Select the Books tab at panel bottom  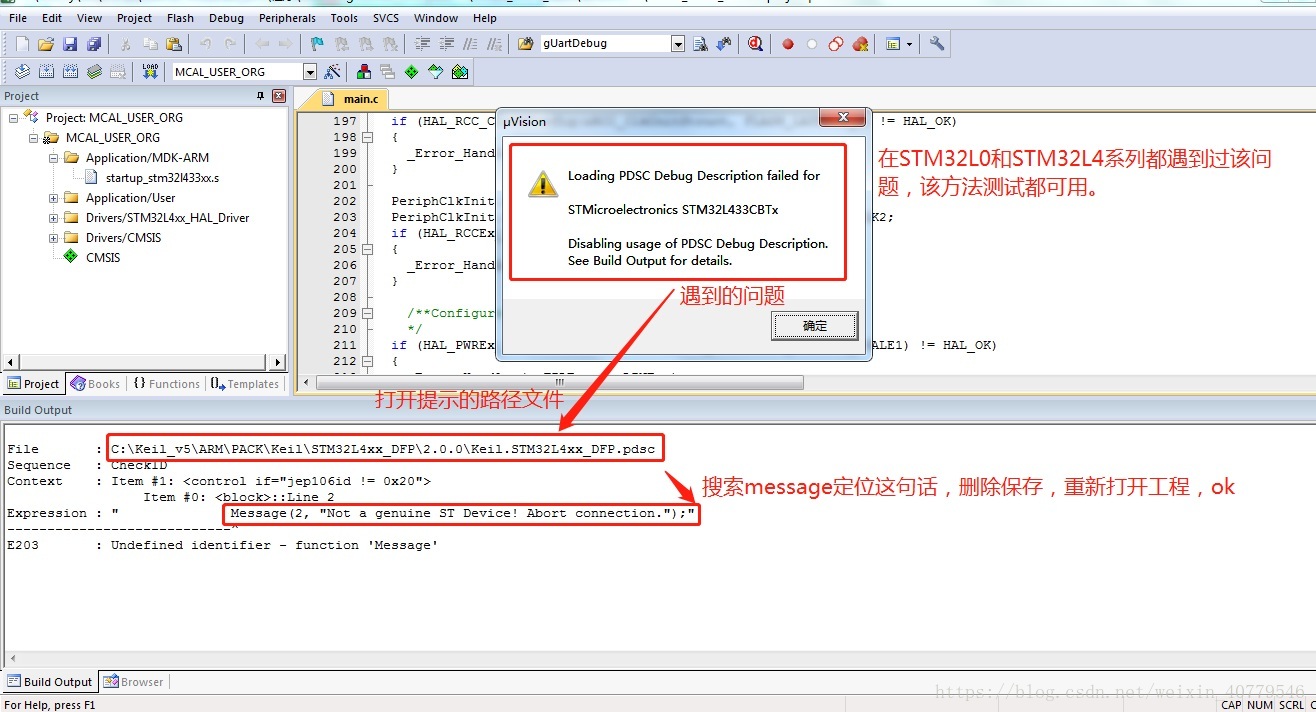click(x=95, y=383)
